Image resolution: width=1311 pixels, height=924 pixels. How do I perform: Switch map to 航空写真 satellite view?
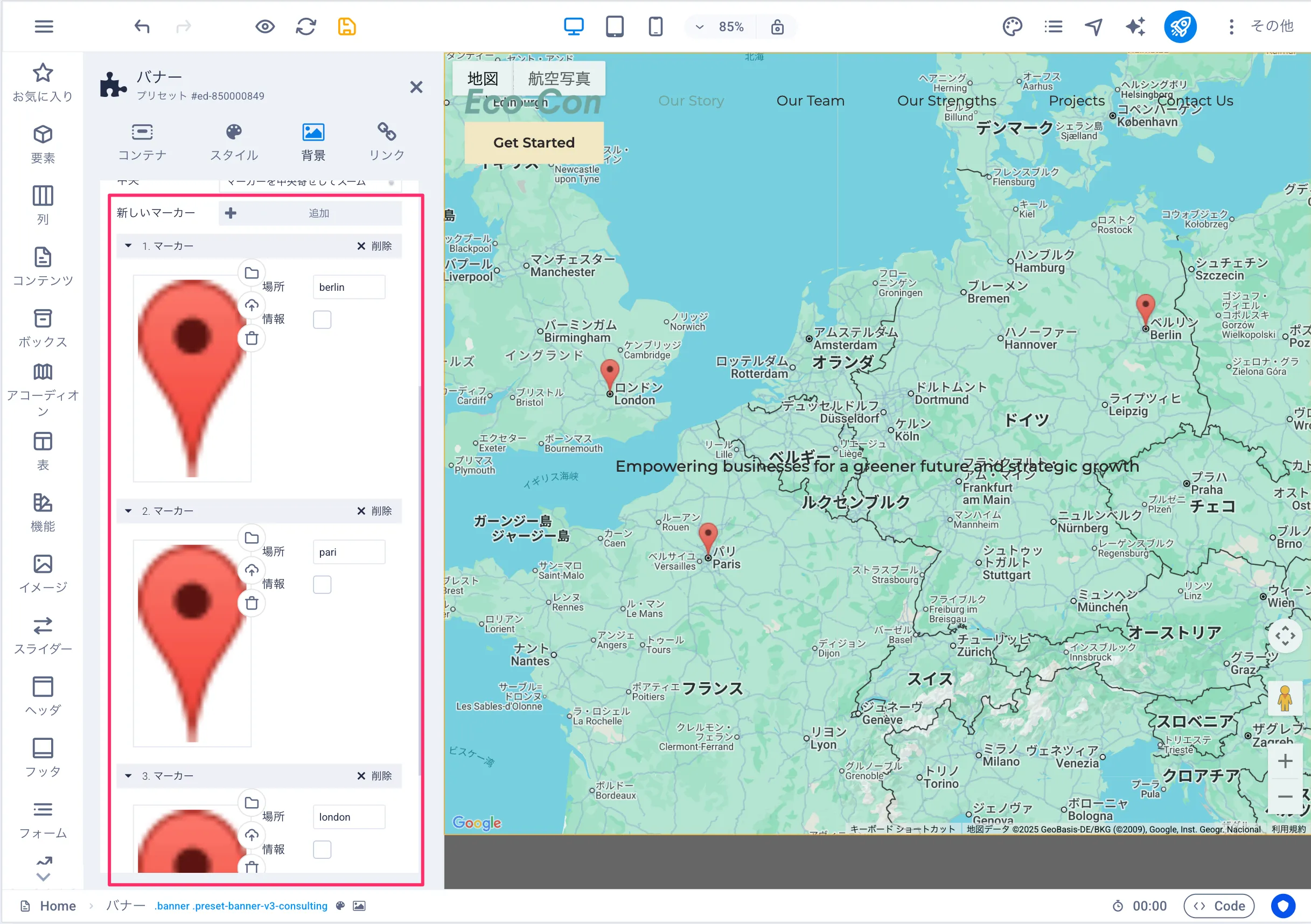point(559,78)
